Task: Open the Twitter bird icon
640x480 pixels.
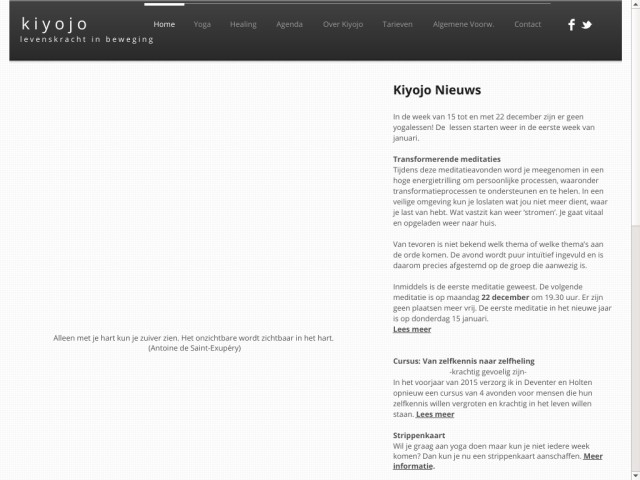Action: [x=587, y=25]
